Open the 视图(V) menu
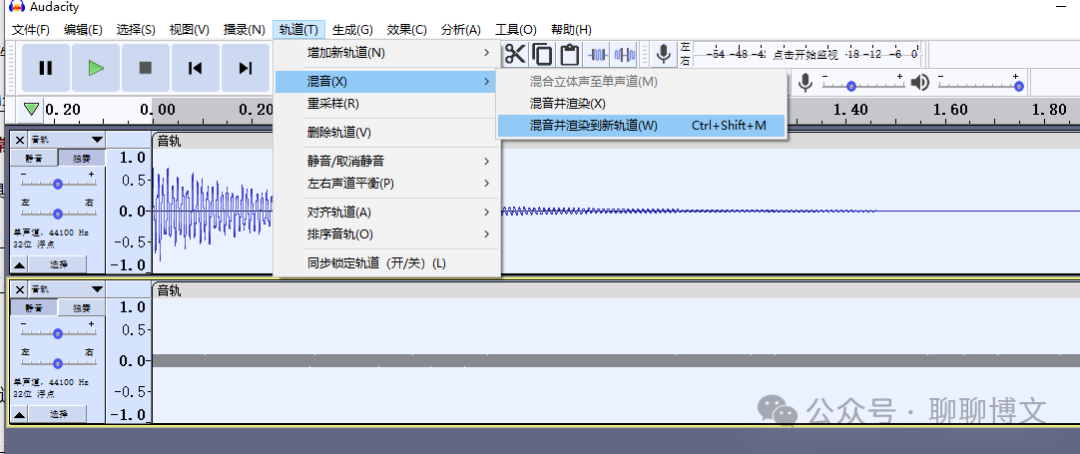This screenshot has width=1080, height=454. pos(189,30)
